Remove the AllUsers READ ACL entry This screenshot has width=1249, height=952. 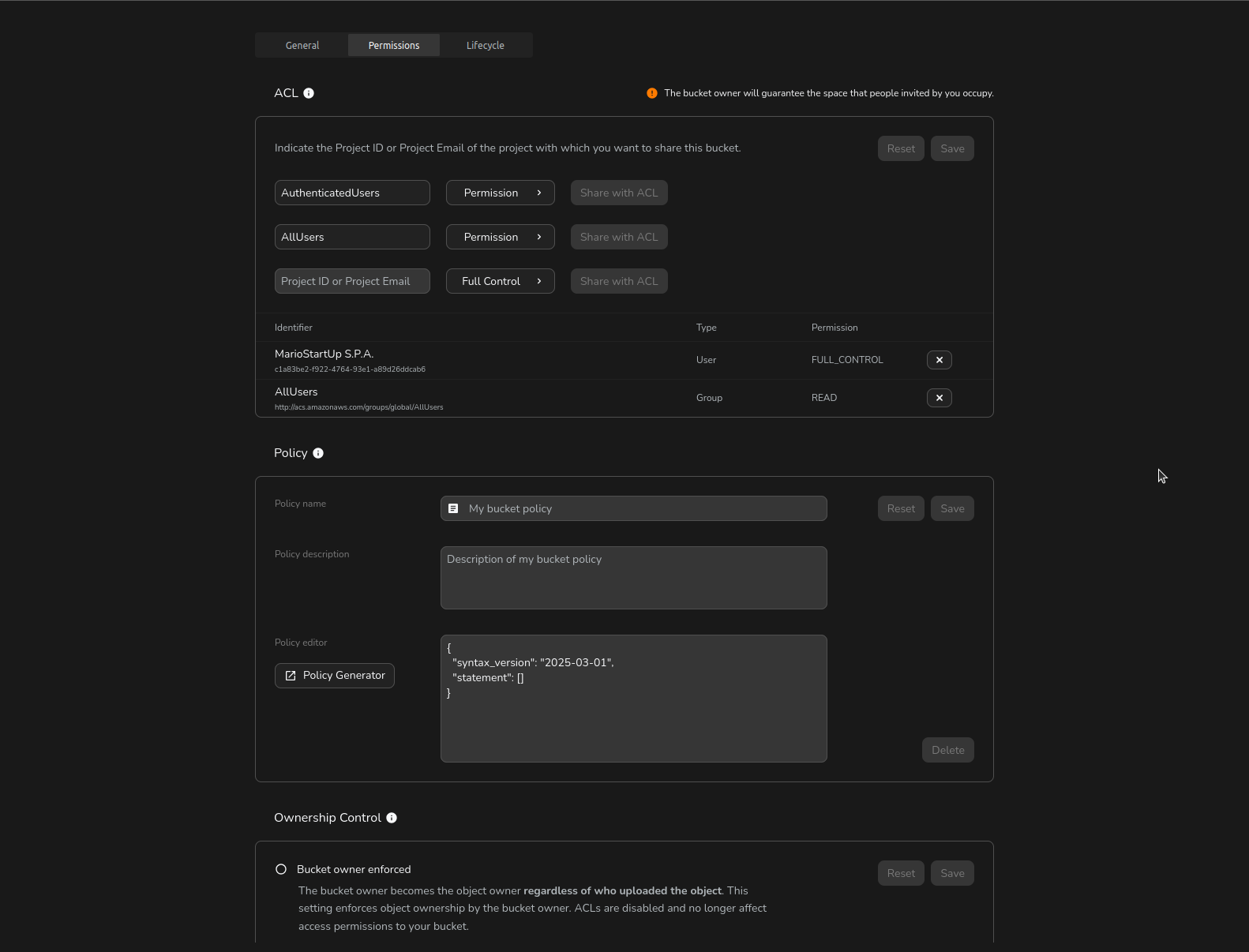coord(939,398)
